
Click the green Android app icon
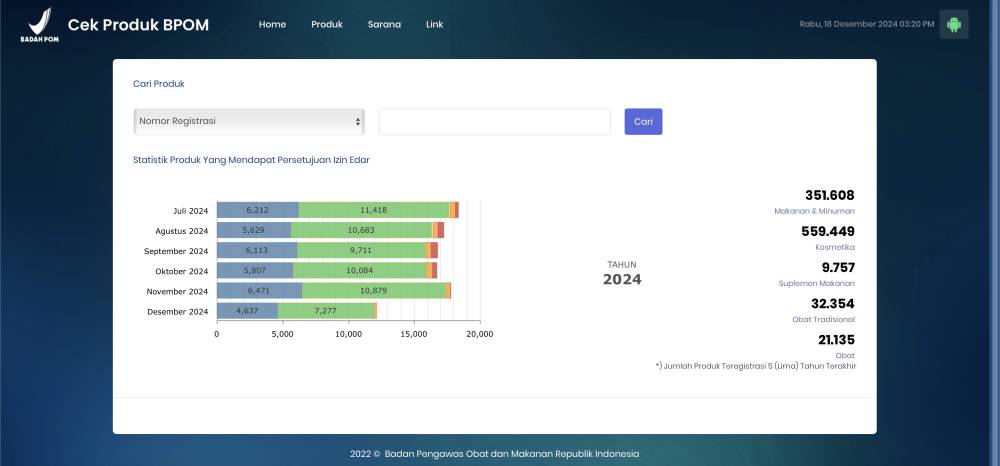(x=953, y=24)
